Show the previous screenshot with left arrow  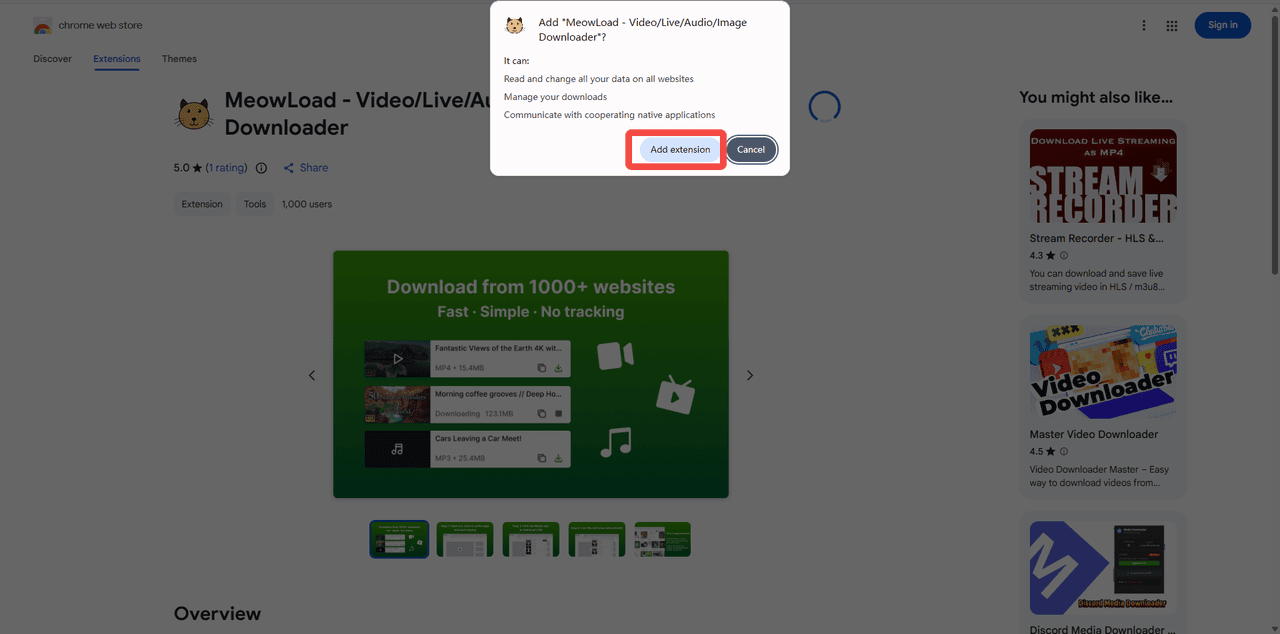click(312, 375)
